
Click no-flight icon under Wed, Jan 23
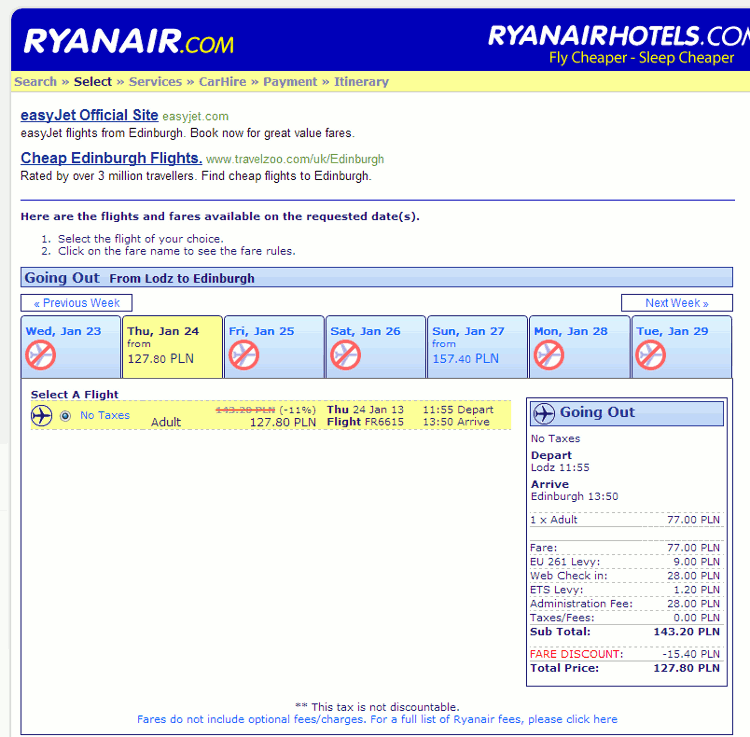(x=41, y=355)
